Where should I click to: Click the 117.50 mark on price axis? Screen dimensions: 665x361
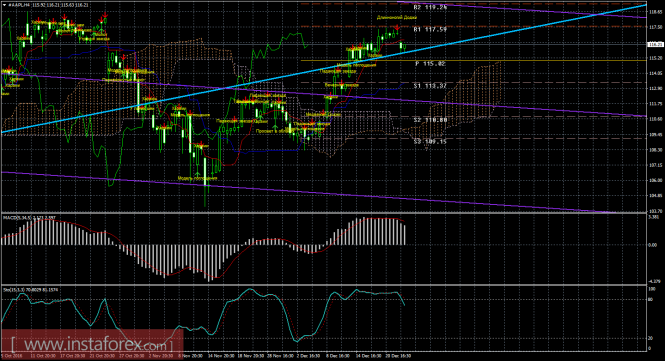654,27
